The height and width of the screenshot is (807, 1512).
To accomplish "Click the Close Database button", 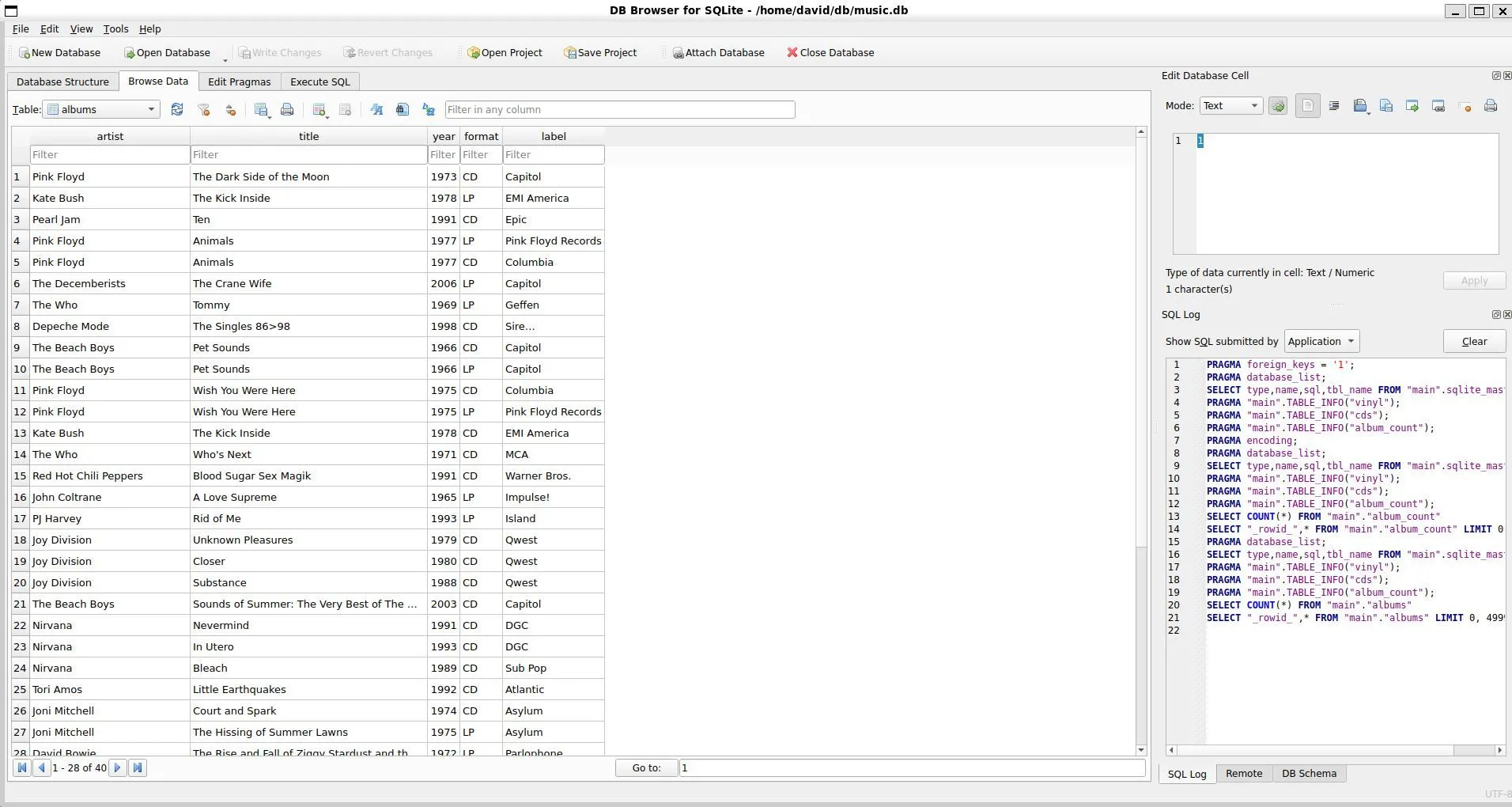I will coord(830,53).
